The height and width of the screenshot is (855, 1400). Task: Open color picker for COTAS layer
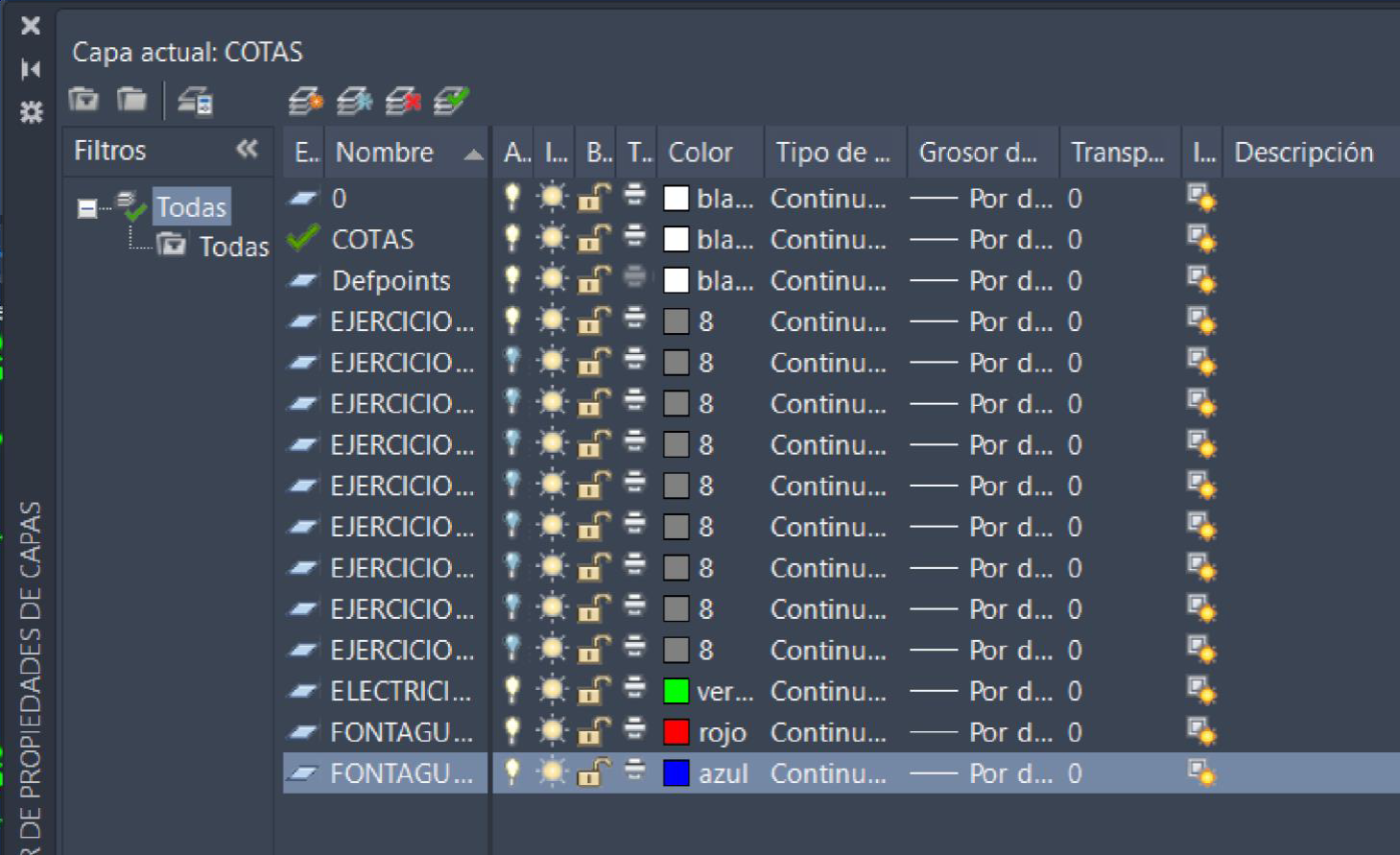[676, 239]
